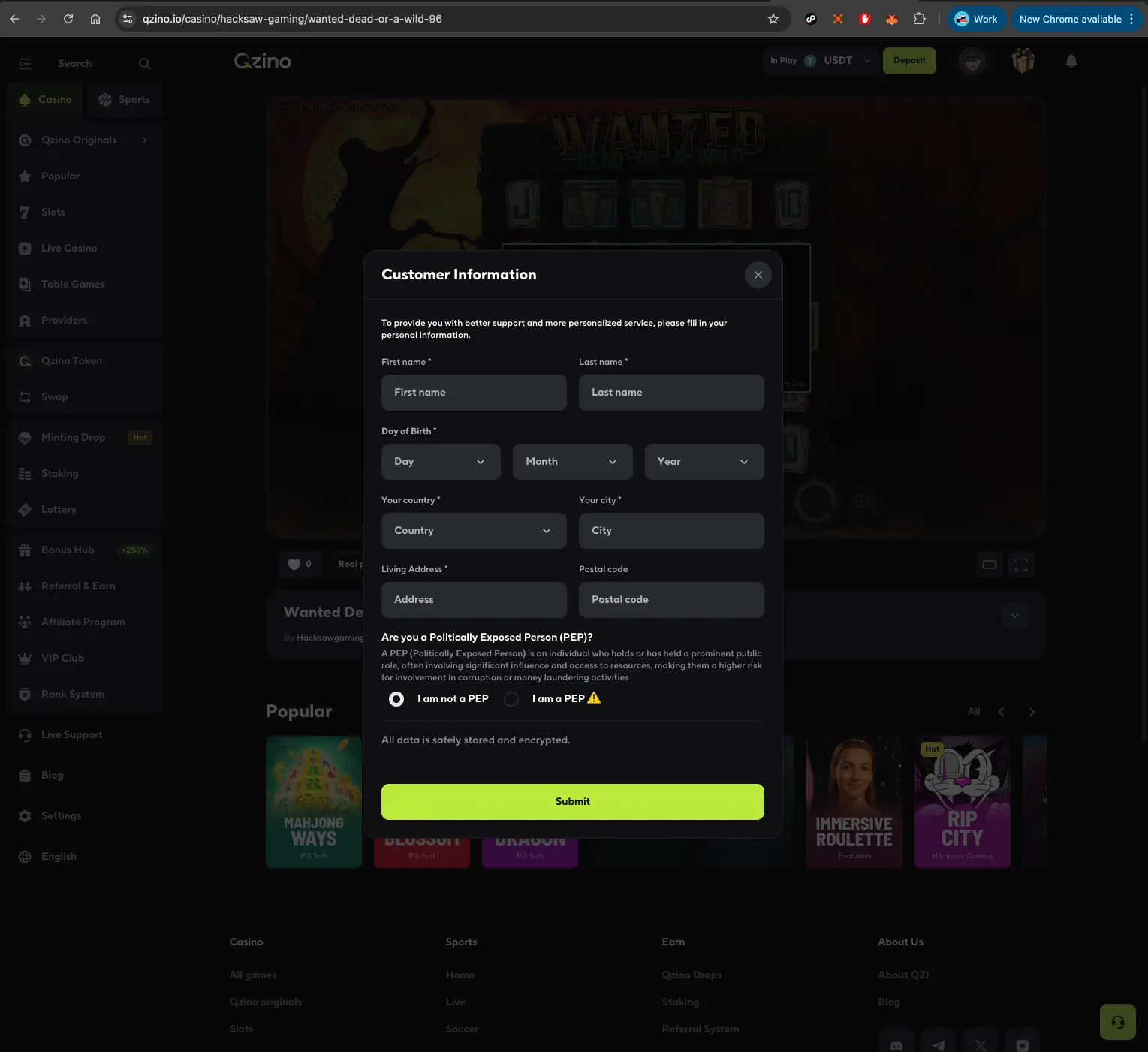Viewport: 1148px width, 1052px height.
Task: Select the 'I am a PEP' radio button
Action: pyautogui.click(x=511, y=699)
